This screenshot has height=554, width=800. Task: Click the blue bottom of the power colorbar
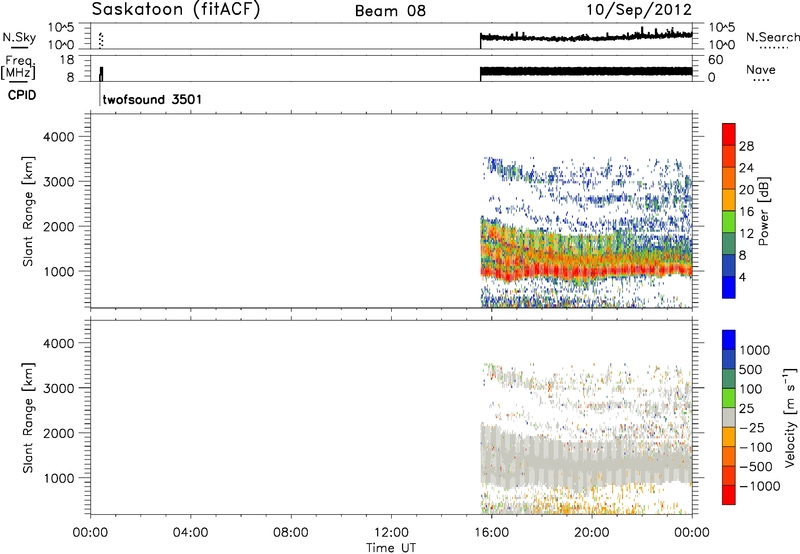click(x=729, y=287)
